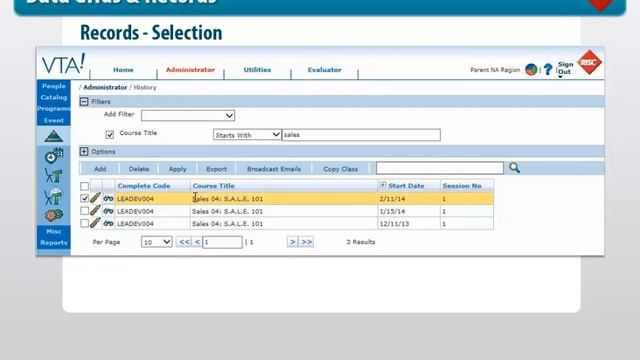Click the 'Parent NA Region' text in the header
The image size is (640, 360).
coord(495,70)
